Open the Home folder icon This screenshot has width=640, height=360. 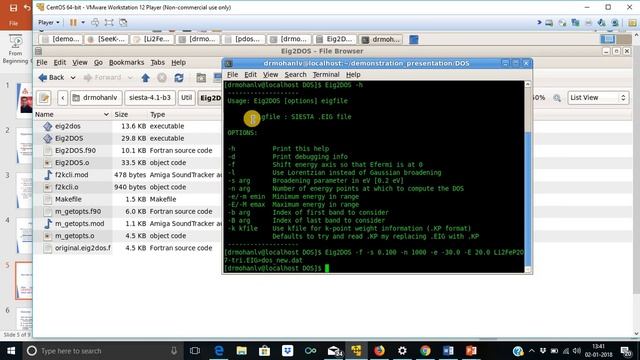click(201, 78)
